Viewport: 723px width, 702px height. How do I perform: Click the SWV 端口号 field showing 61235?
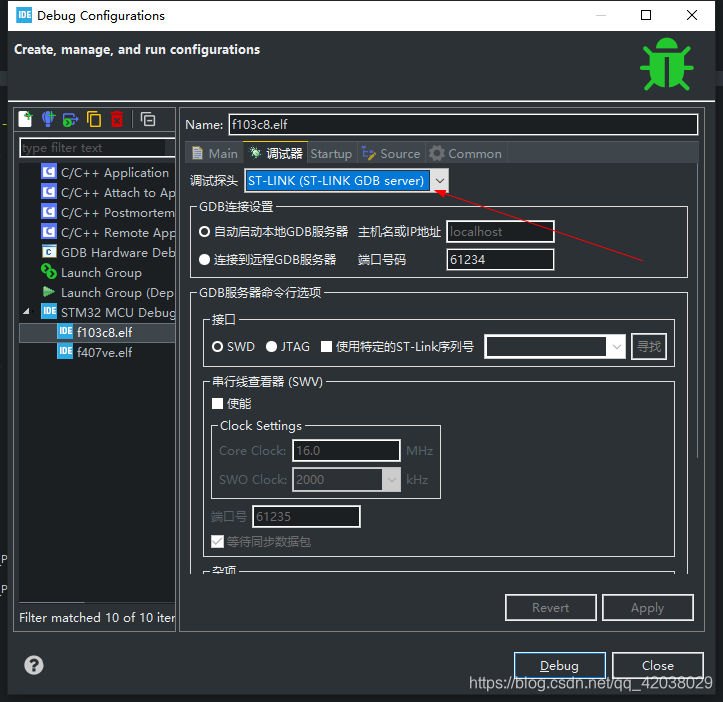[306, 517]
